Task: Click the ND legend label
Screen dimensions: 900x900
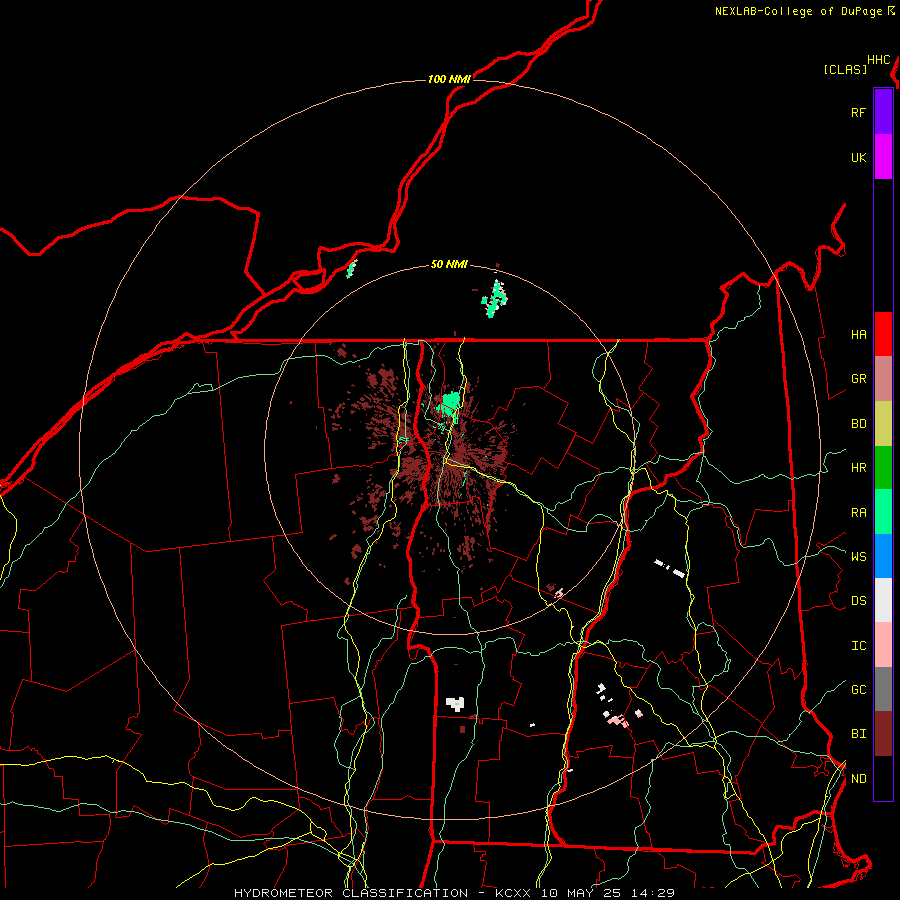Action: coord(858,778)
